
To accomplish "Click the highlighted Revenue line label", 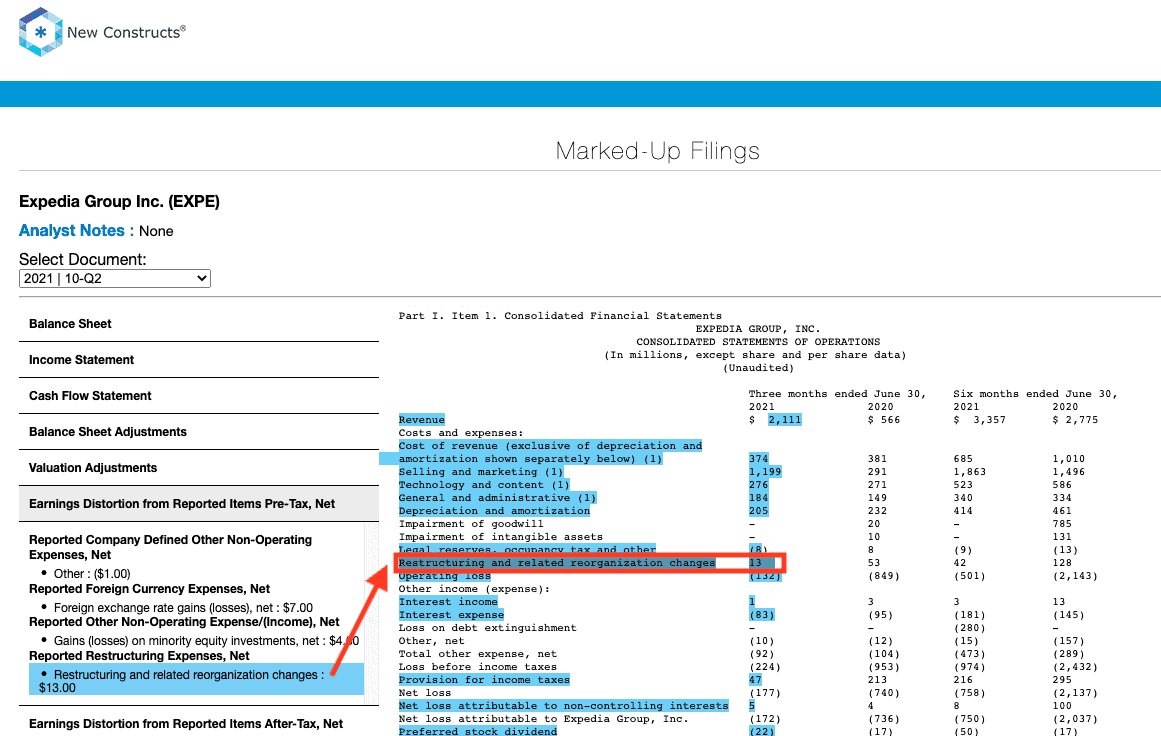I will point(421,420).
